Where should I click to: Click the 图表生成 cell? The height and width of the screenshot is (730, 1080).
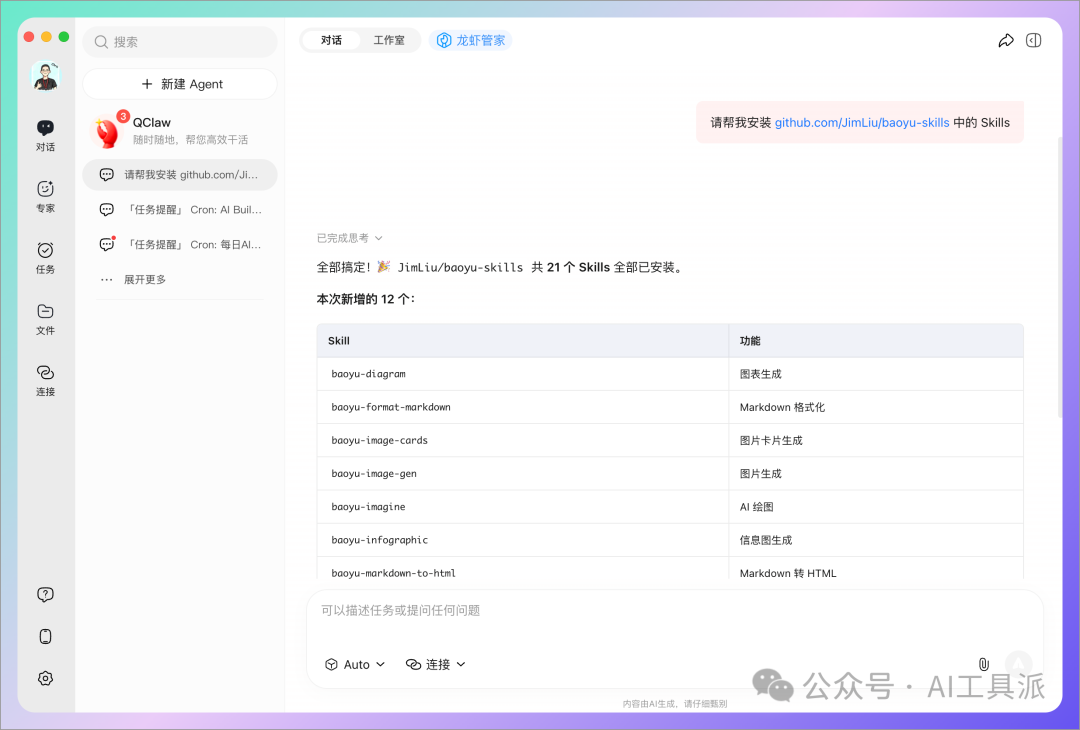[876, 374]
